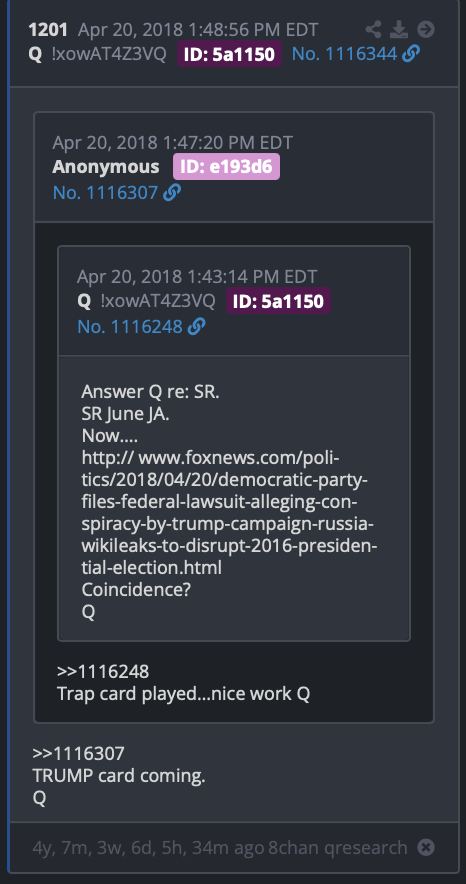Viewport: 466px width, 884px height.
Task: Click the 8chan qresearch source label
Action: [338, 847]
